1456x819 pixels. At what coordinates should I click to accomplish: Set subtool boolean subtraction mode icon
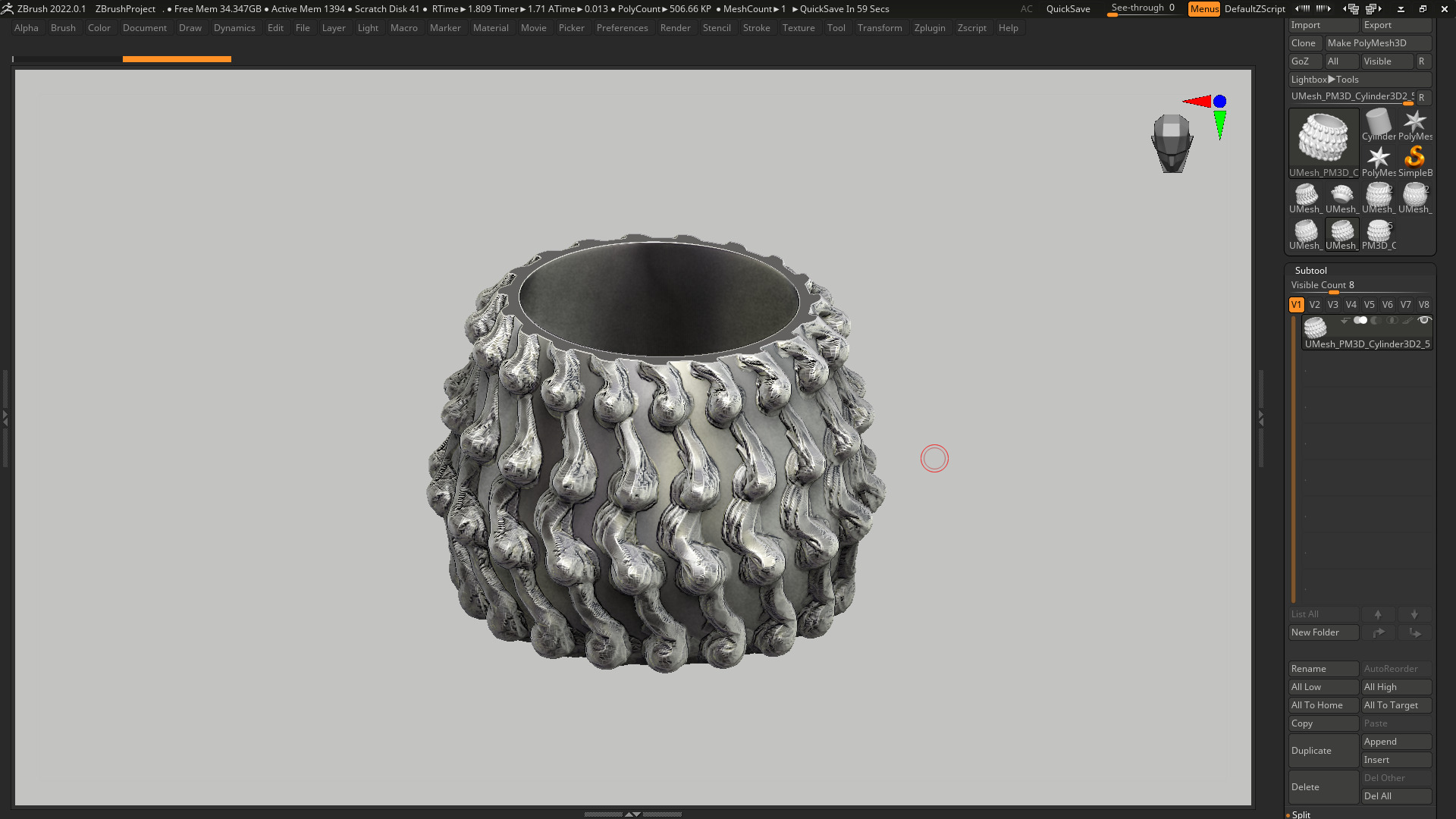(x=1376, y=321)
